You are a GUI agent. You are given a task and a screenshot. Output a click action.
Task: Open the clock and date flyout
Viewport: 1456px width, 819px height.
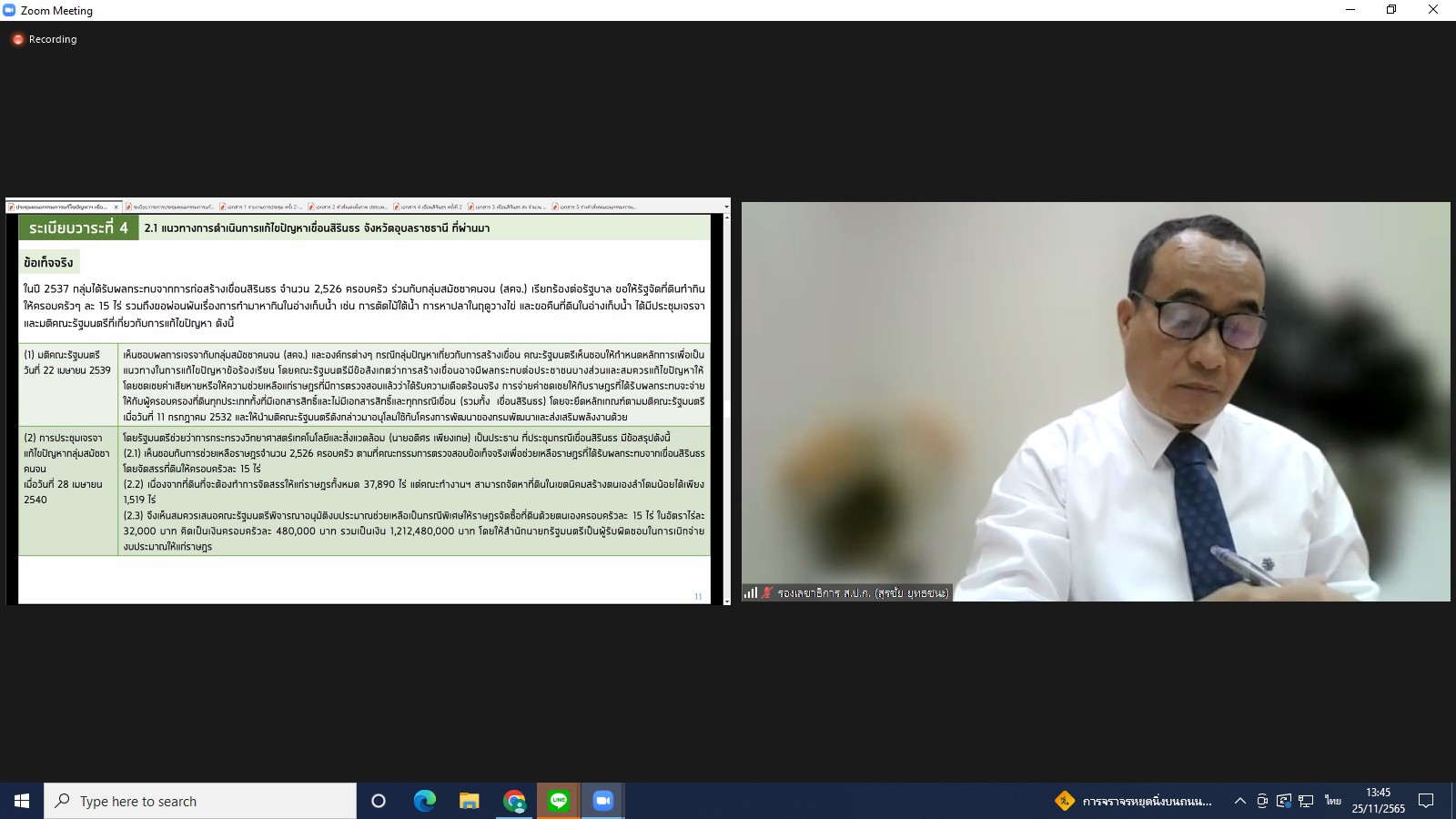1378,801
